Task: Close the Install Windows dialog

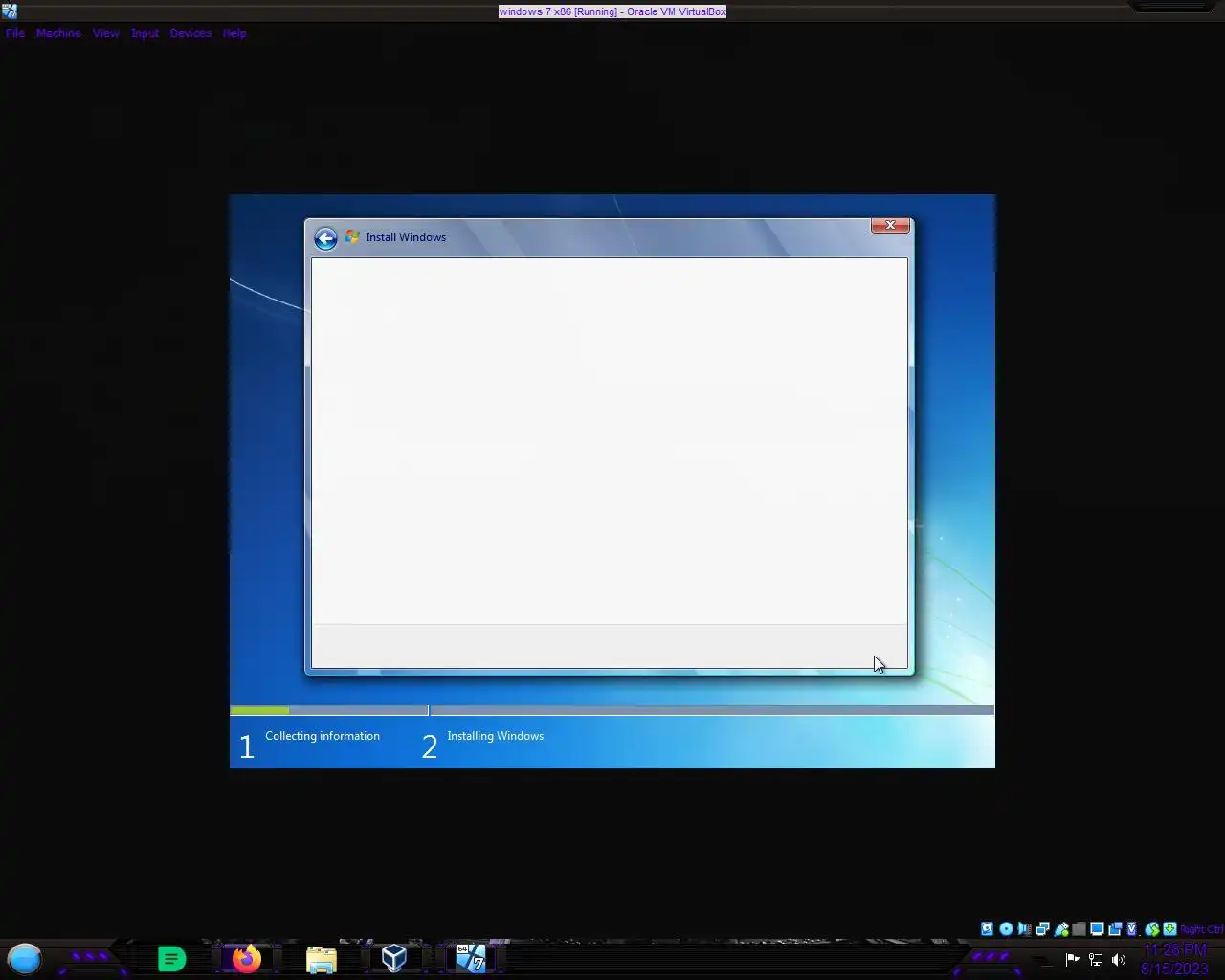Action: tap(890, 225)
